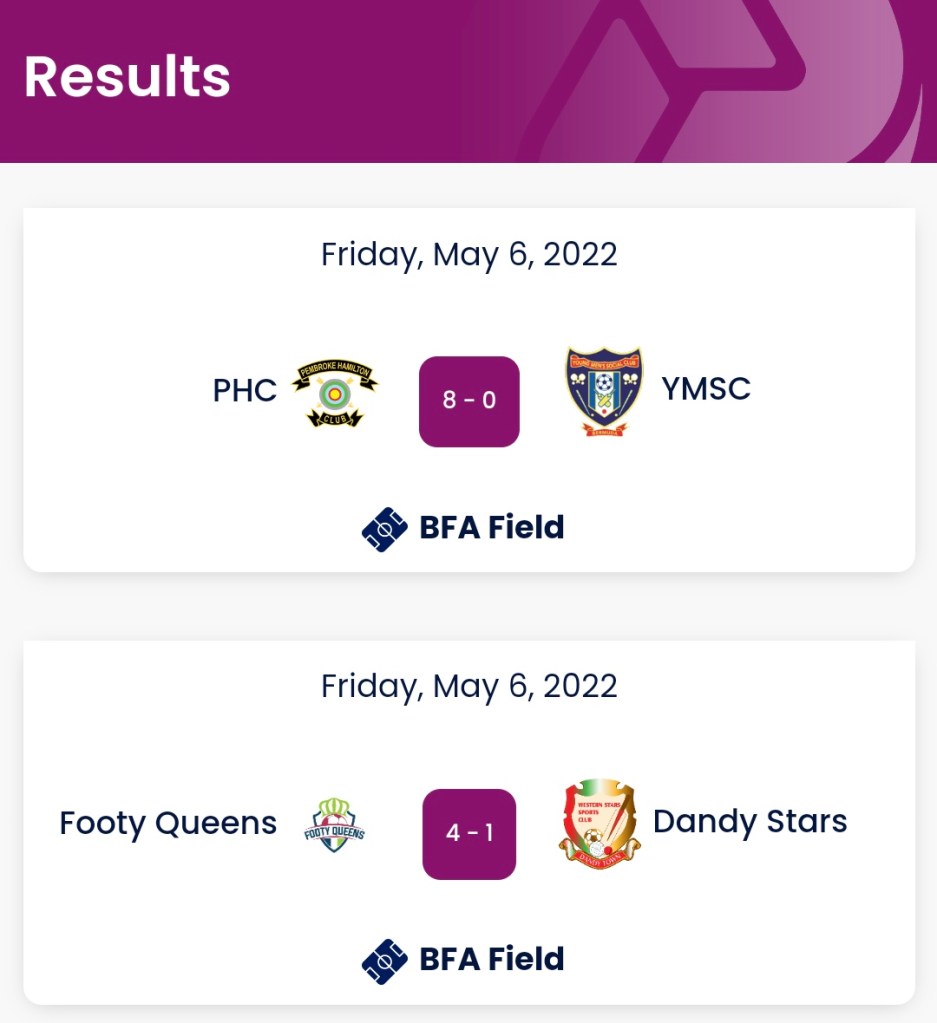Click the Dandy Stars club logo
Image resolution: width=937 pixels, height=1023 pixels.
click(598, 824)
